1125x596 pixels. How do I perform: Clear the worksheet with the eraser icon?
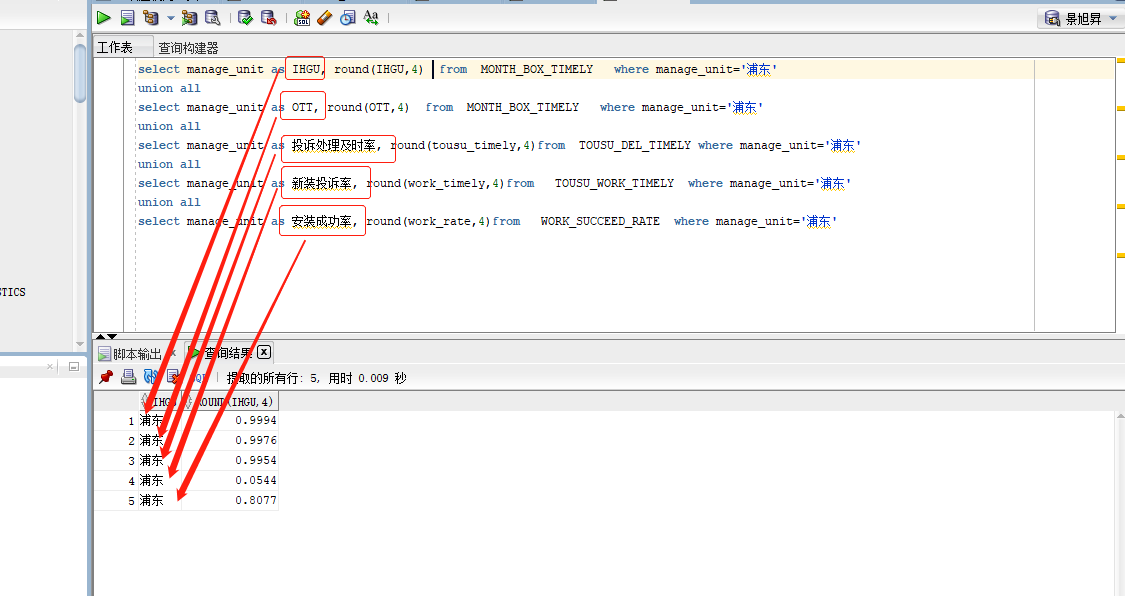(x=325, y=18)
